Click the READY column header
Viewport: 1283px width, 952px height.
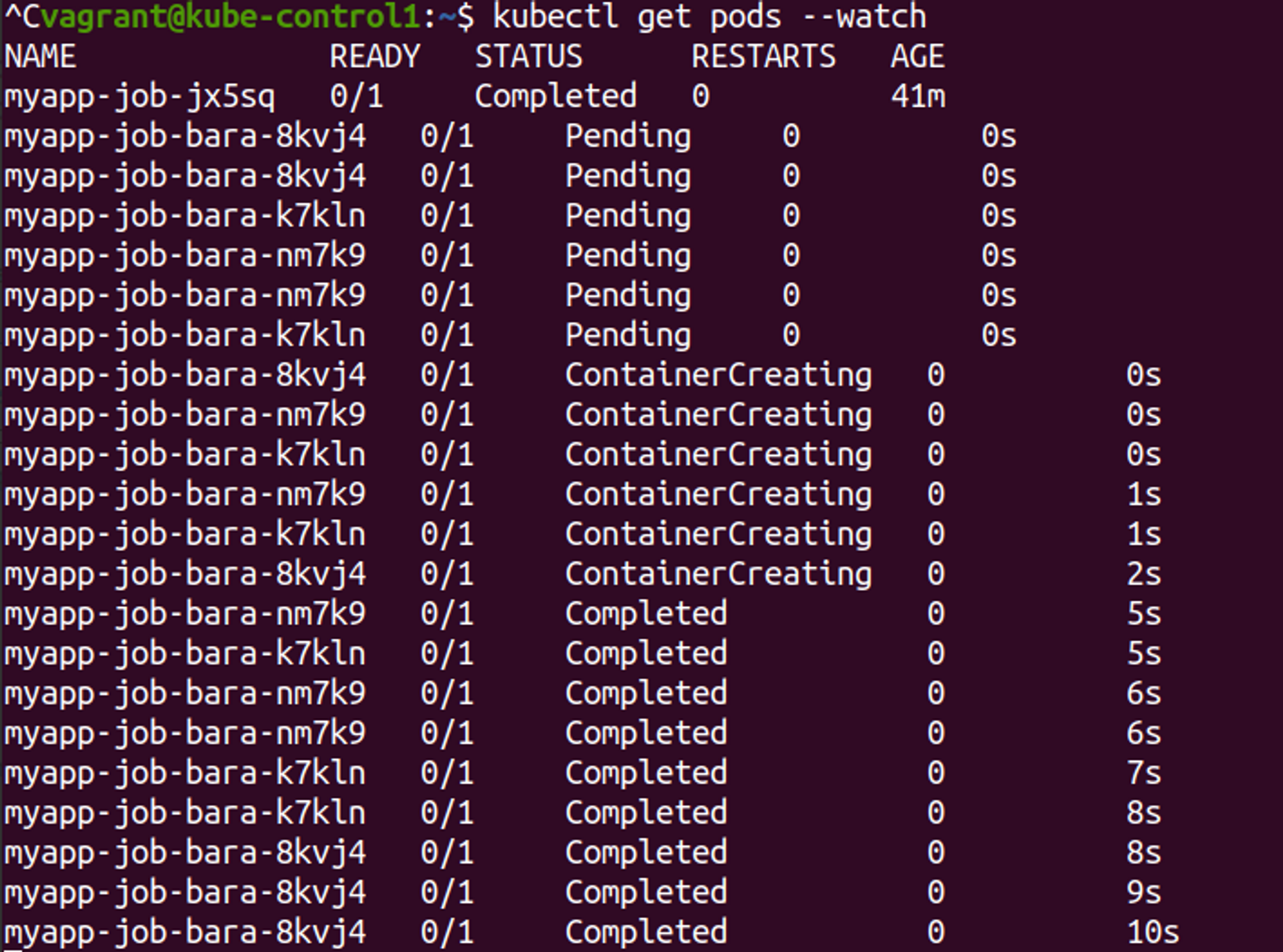(375, 56)
